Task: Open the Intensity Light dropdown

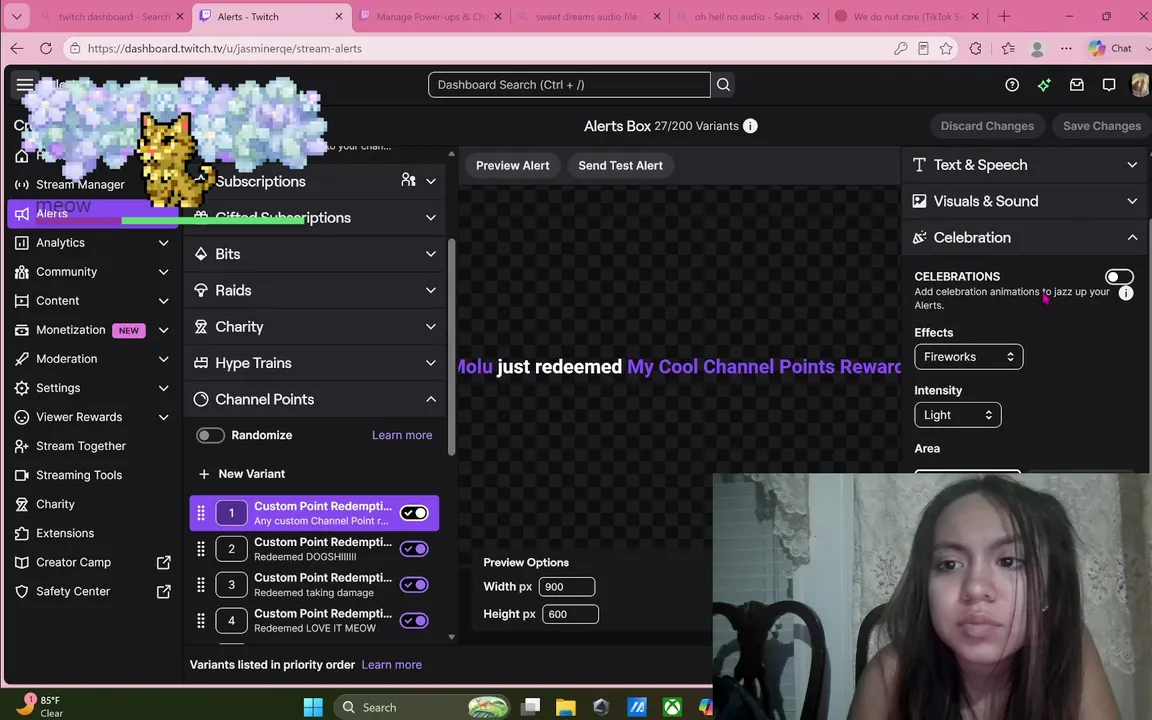Action: click(x=957, y=415)
